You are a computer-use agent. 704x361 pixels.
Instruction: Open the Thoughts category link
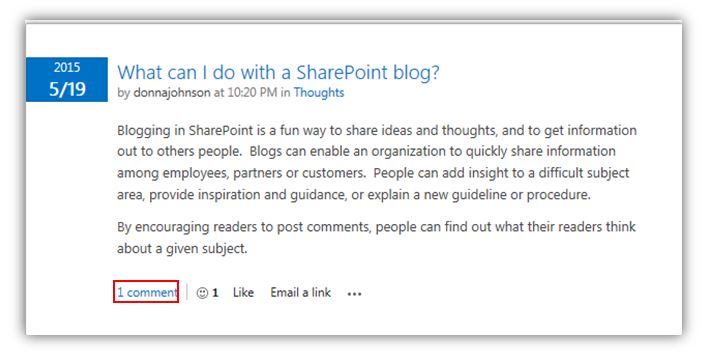[x=319, y=92]
